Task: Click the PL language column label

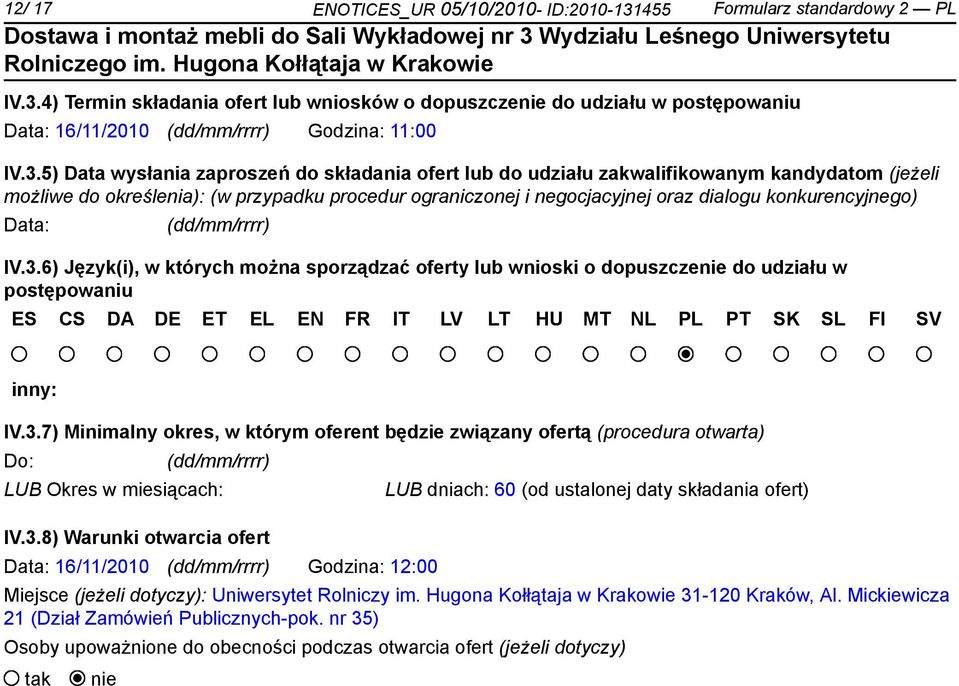Action: click(691, 319)
